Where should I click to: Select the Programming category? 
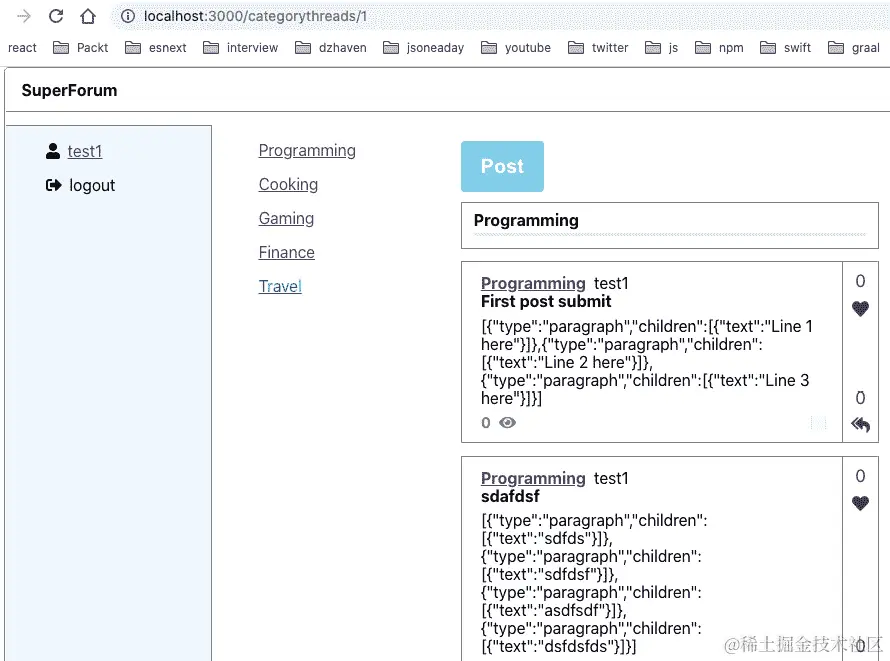coord(307,150)
